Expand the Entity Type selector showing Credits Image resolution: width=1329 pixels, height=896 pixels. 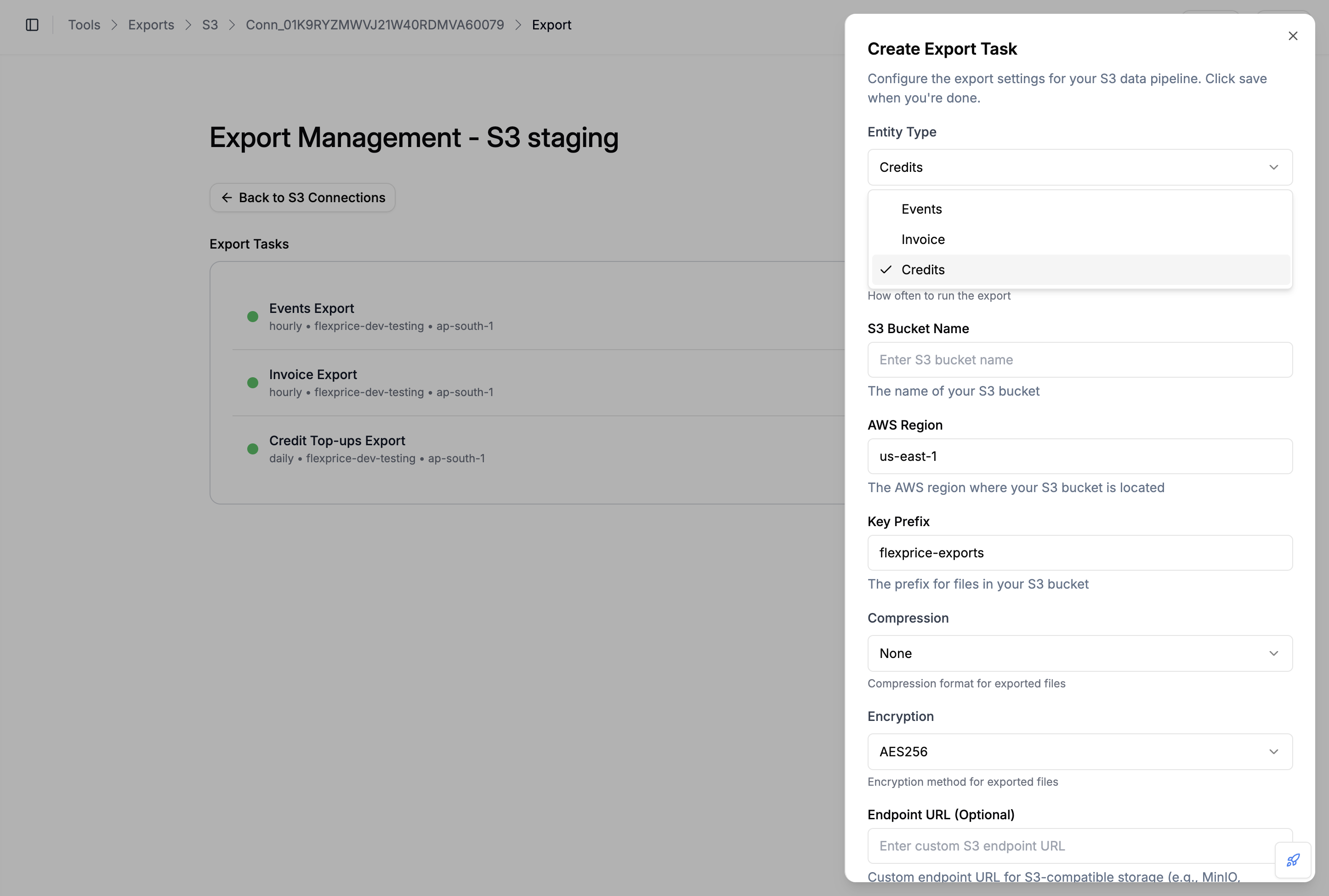1079,167
